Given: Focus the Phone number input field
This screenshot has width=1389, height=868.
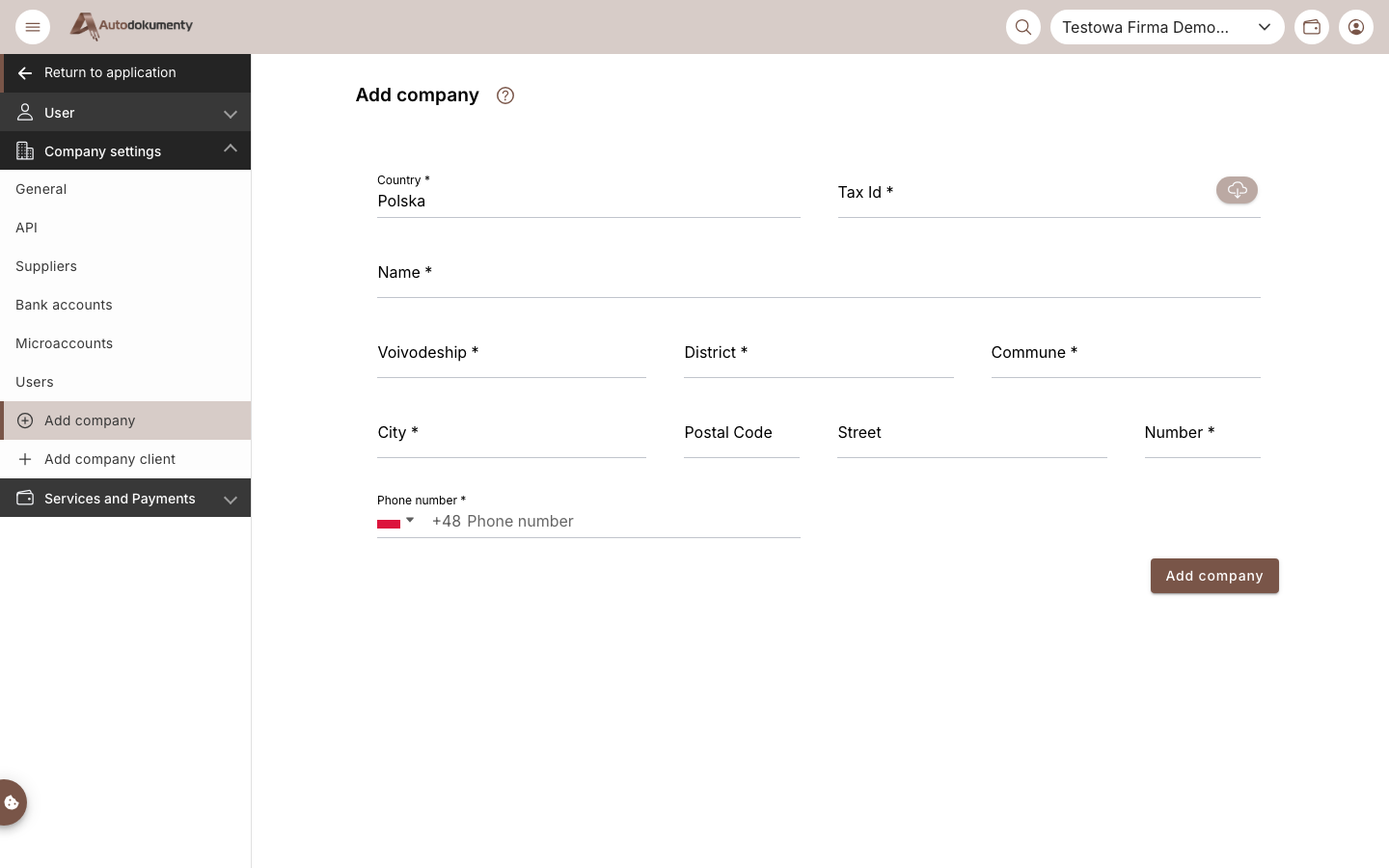Looking at the screenshot, I should (615, 522).
